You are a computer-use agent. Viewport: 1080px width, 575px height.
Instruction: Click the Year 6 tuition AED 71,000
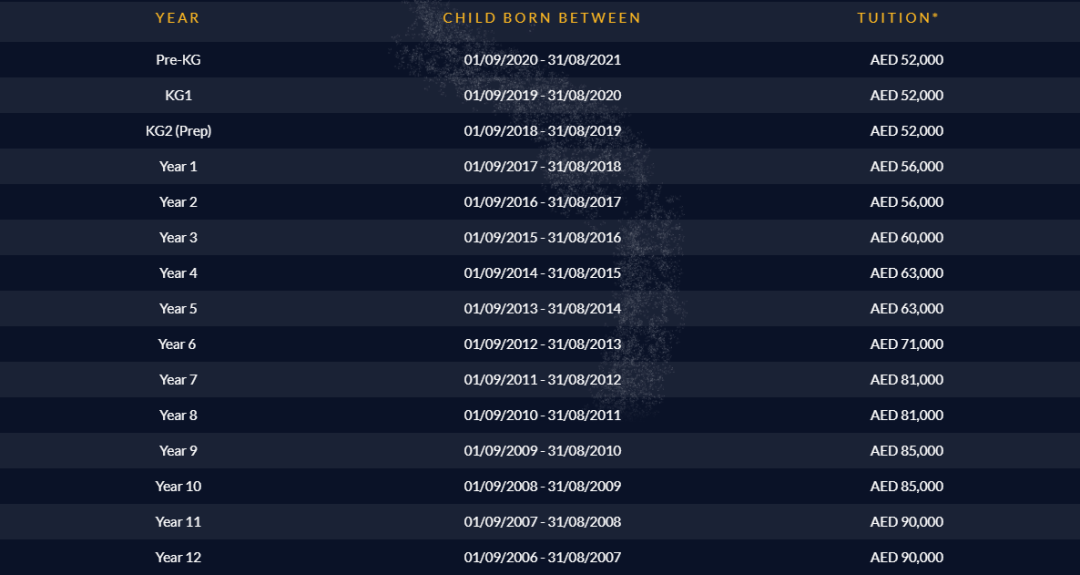906,344
